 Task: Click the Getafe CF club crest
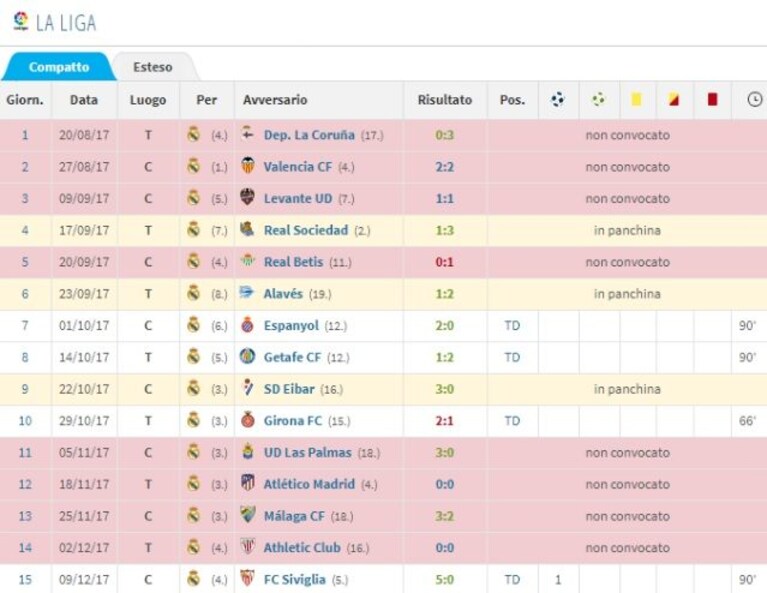click(x=248, y=356)
